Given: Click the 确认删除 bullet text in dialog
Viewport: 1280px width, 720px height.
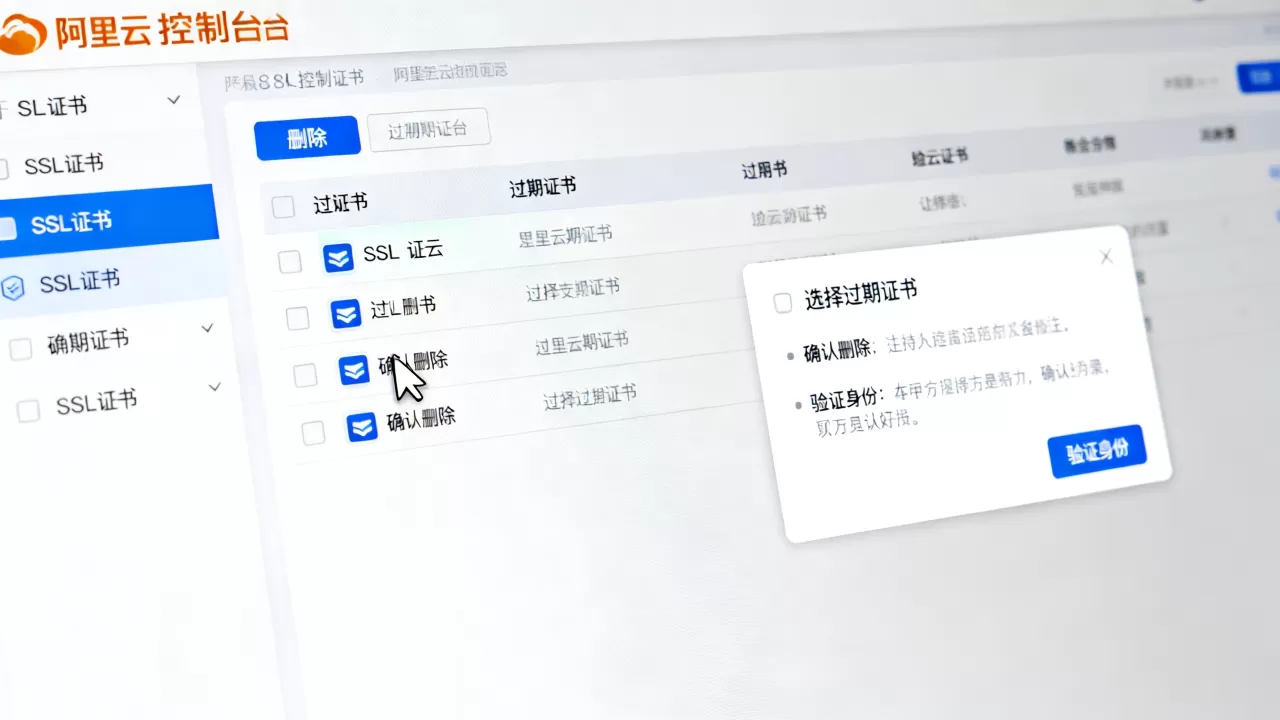Looking at the screenshot, I should [x=839, y=348].
